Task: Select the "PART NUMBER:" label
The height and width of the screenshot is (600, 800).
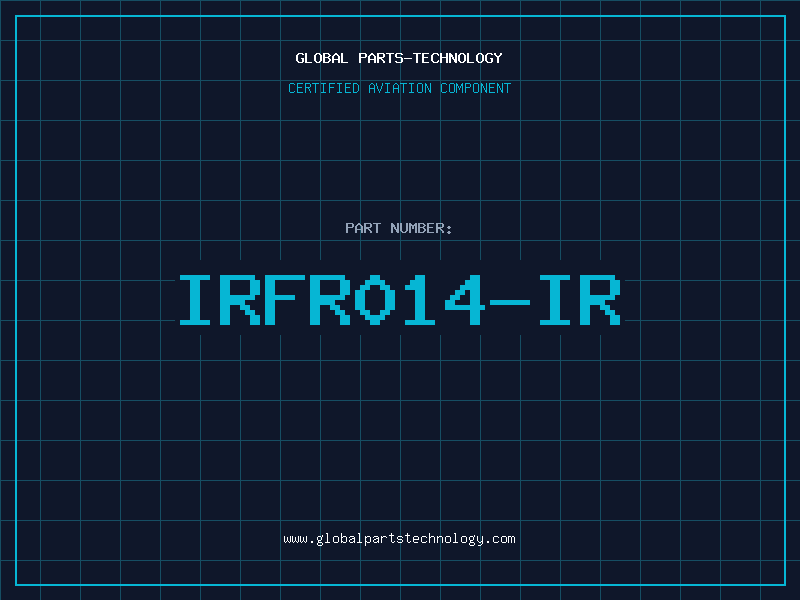Action: click(399, 229)
